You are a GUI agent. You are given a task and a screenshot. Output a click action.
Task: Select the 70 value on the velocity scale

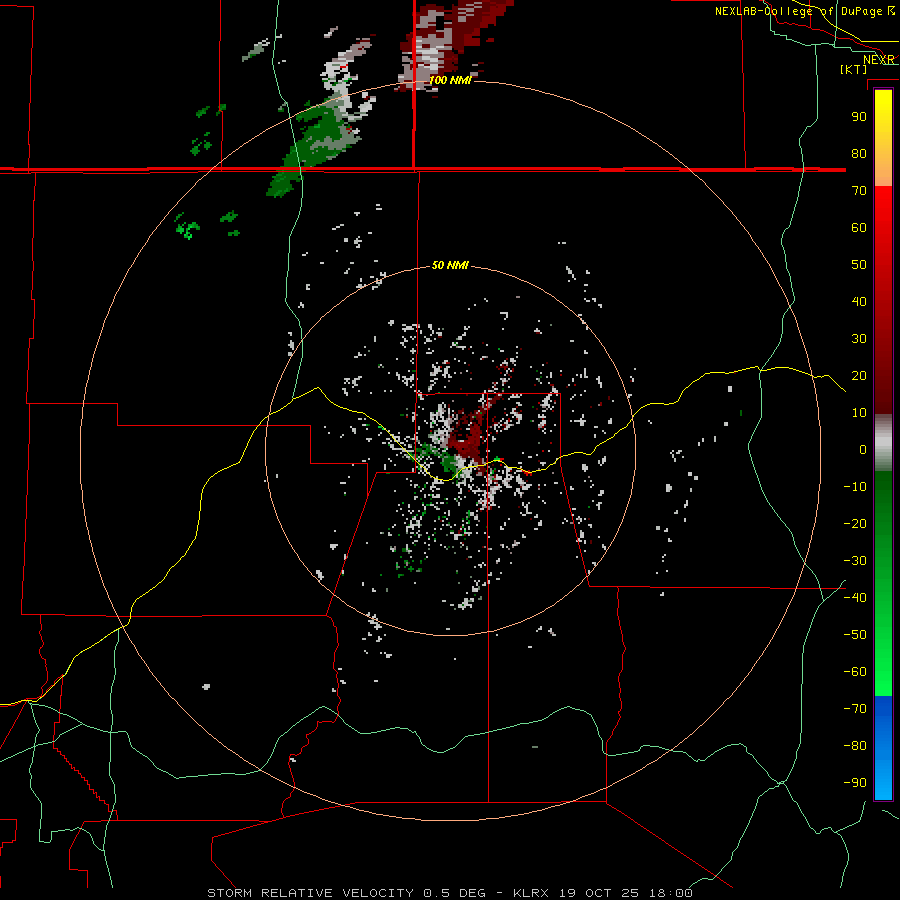[859, 191]
